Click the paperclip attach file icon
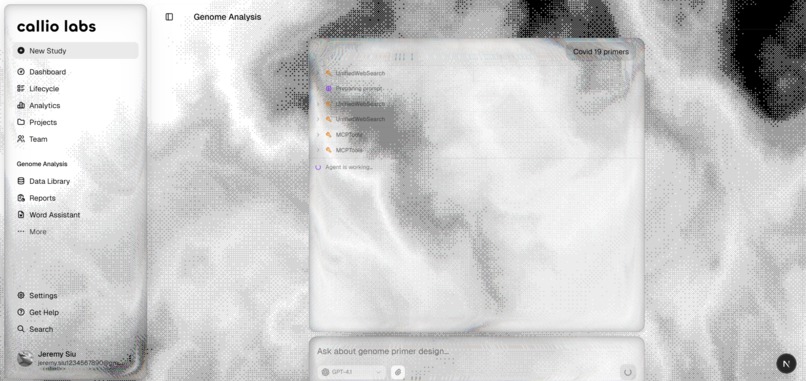 397,372
